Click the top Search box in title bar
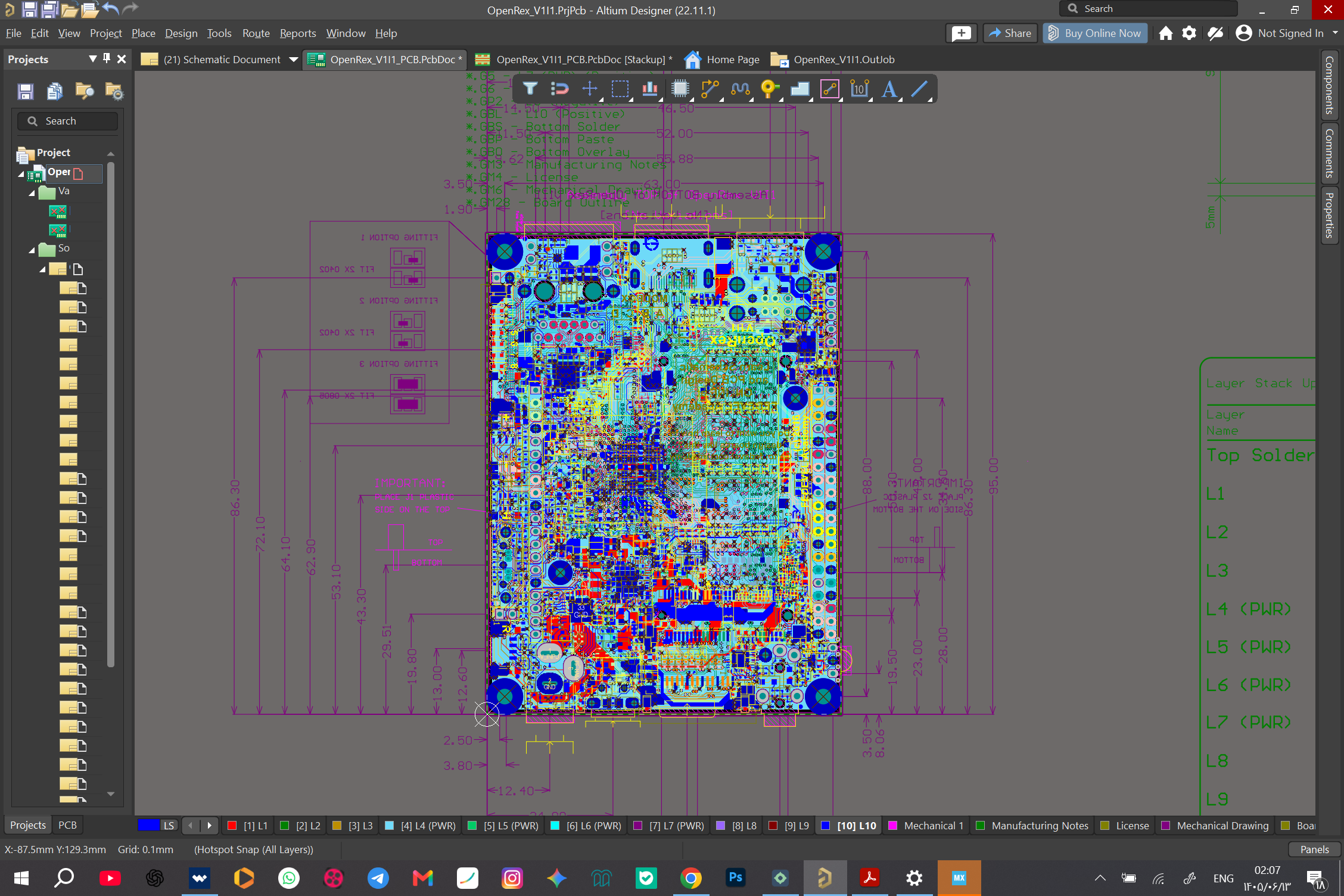This screenshot has width=1344, height=896. [x=1148, y=9]
